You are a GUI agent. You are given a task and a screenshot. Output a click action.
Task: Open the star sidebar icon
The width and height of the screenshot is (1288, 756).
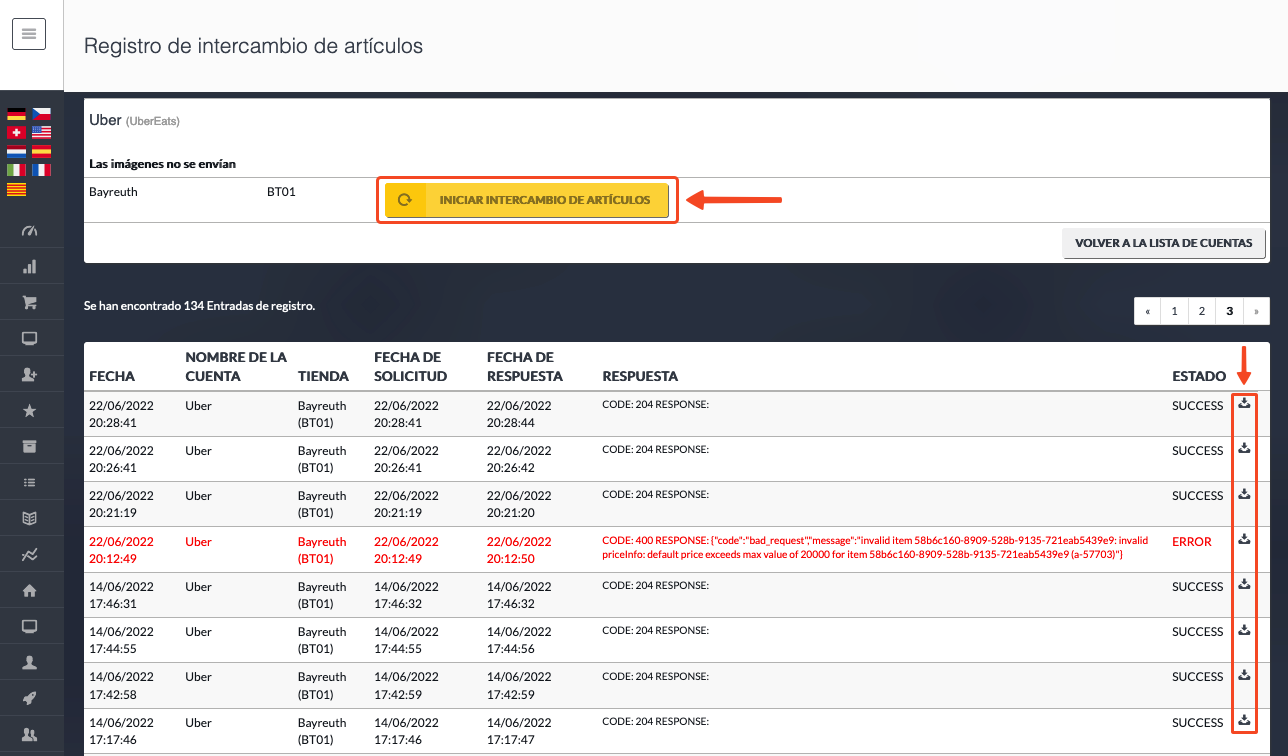29,410
